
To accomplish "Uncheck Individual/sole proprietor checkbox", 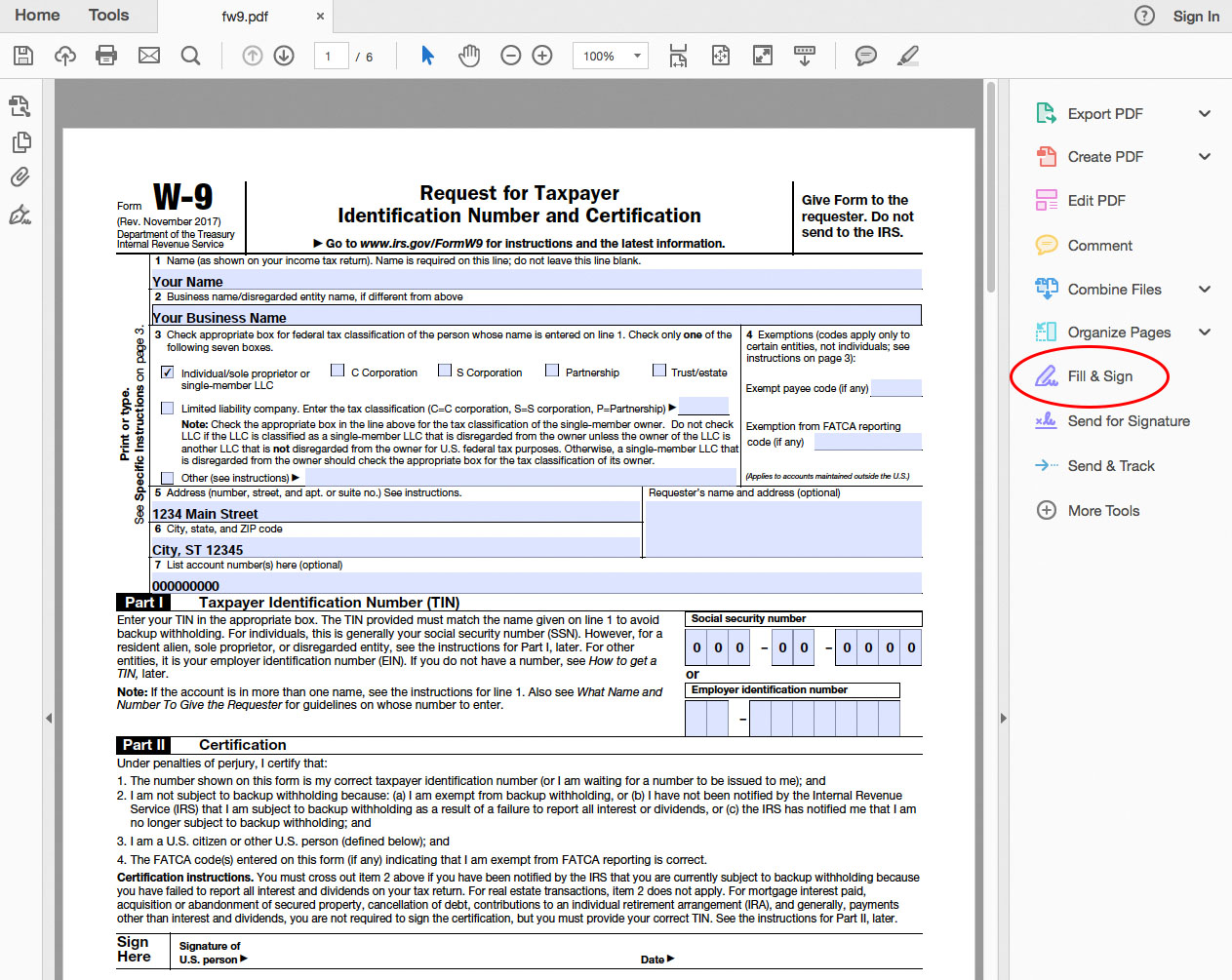I will [x=168, y=372].
